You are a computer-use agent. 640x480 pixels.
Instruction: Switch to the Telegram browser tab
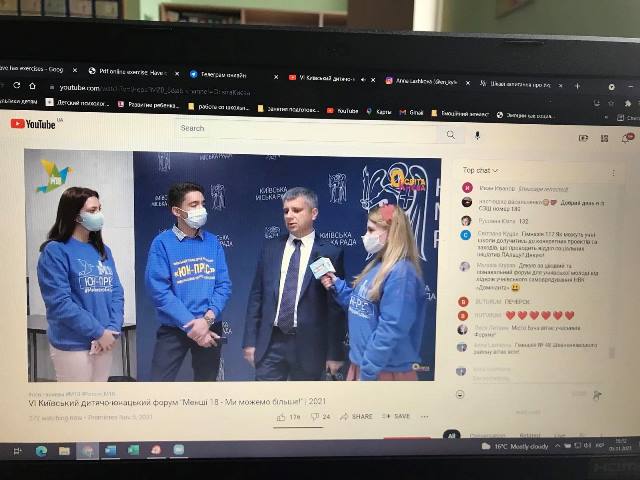pos(225,74)
